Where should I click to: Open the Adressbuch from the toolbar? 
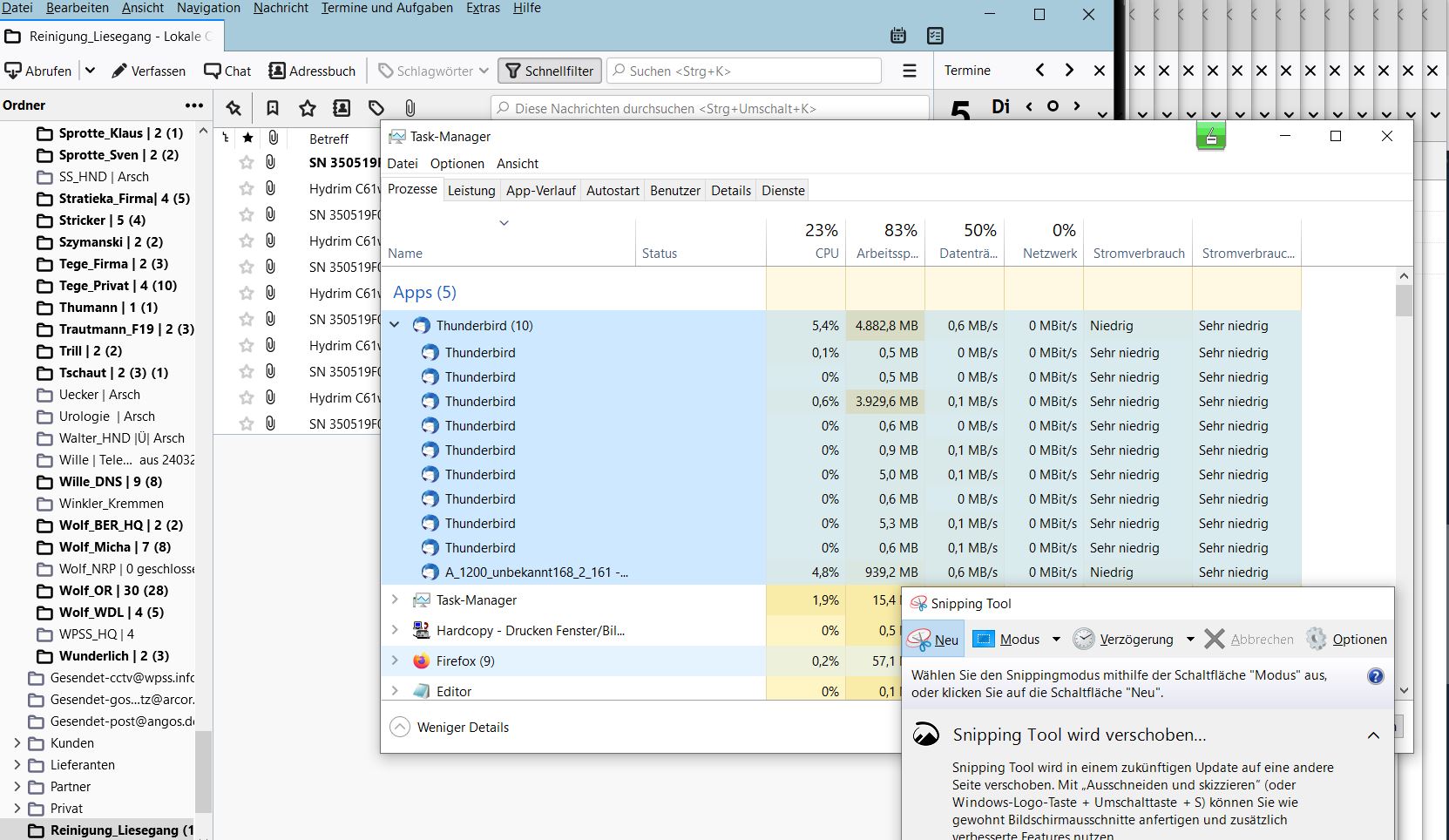point(312,71)
